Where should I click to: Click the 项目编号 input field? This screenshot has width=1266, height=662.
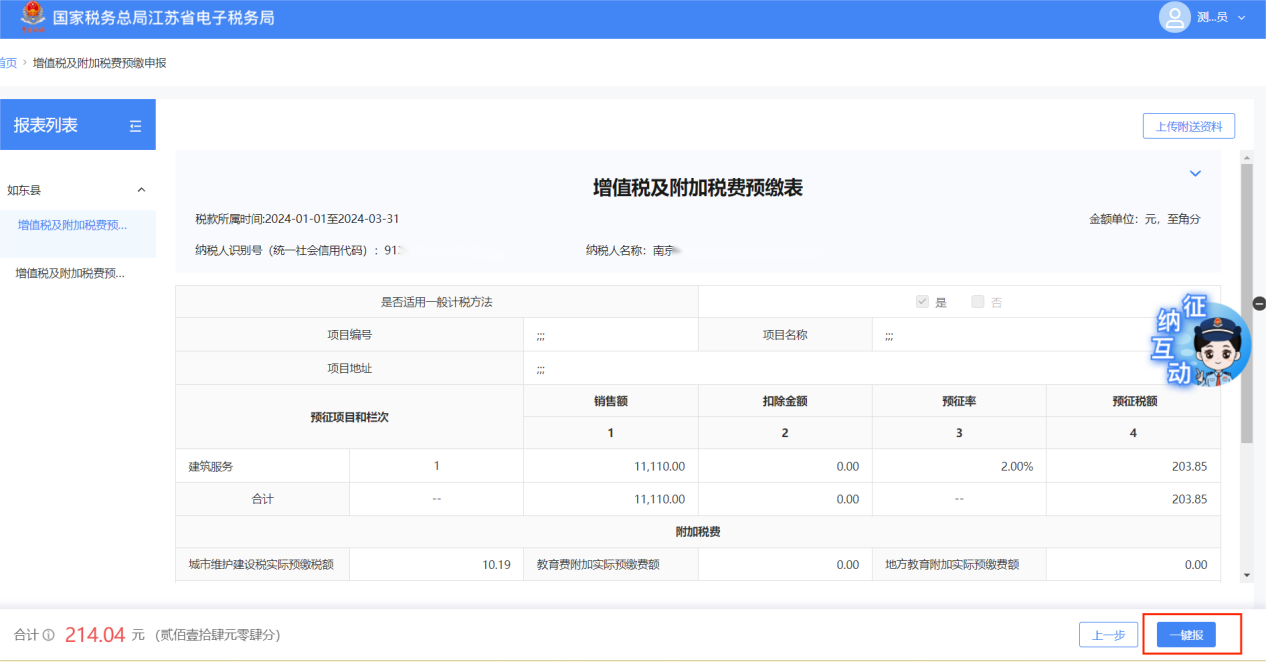coord(610,336)
